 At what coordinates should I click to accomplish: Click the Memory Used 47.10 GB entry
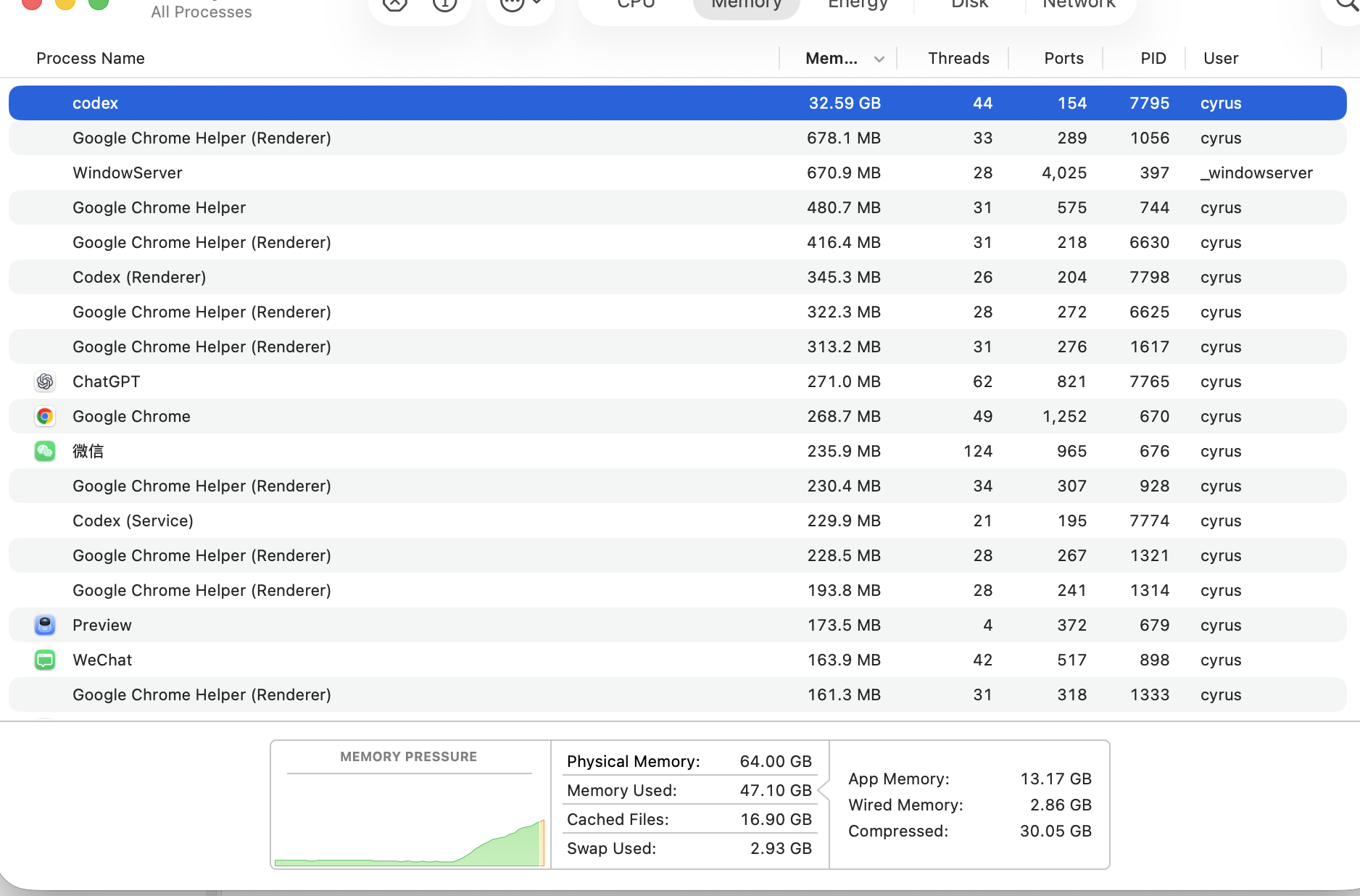pyautogui.click(x=689, y=790)
